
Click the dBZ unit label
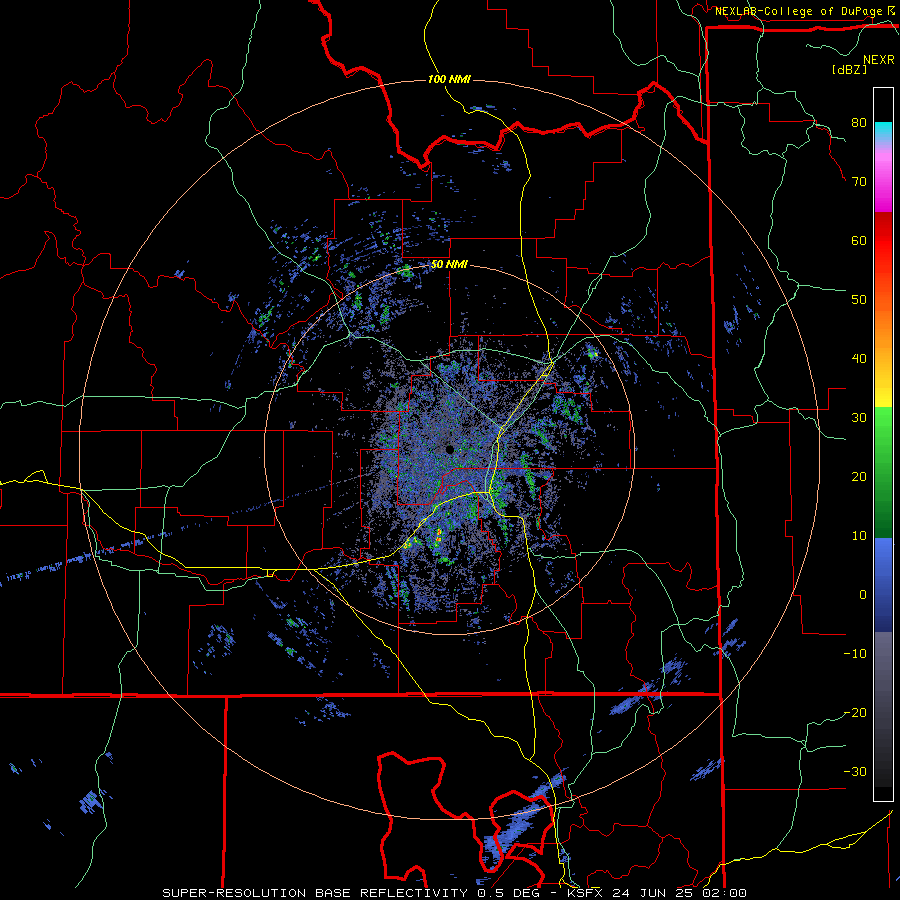pos(849,69)
